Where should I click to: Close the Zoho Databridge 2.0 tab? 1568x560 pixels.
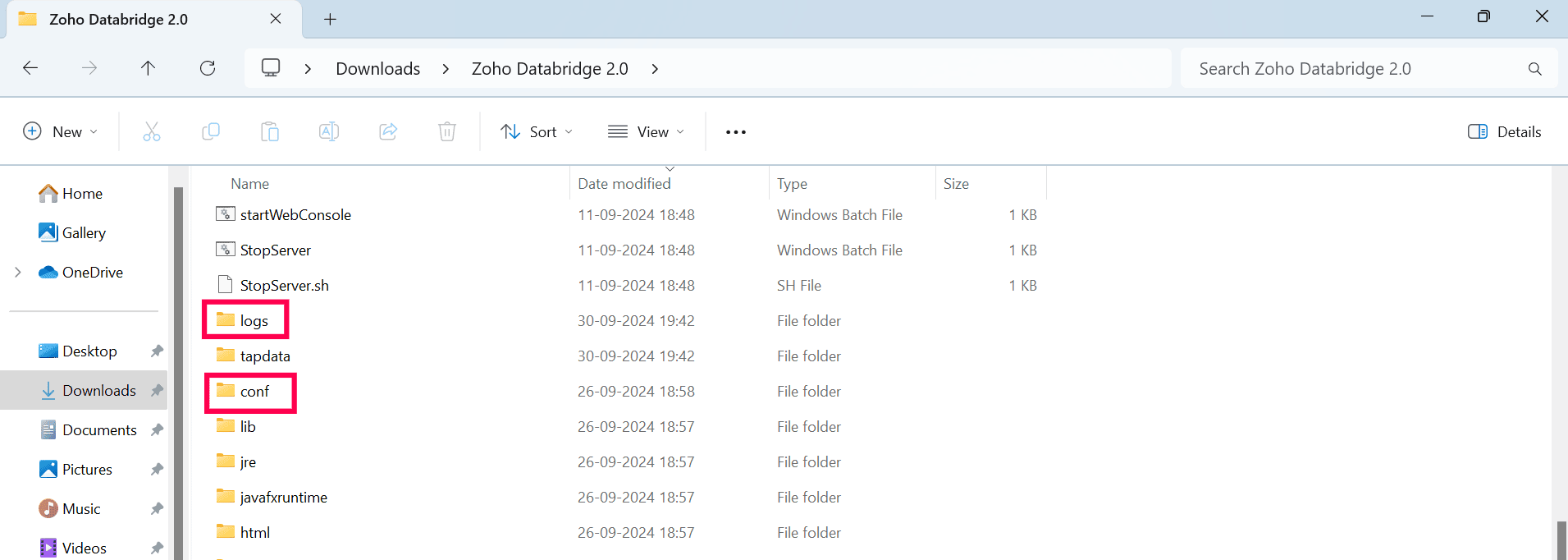276,18
